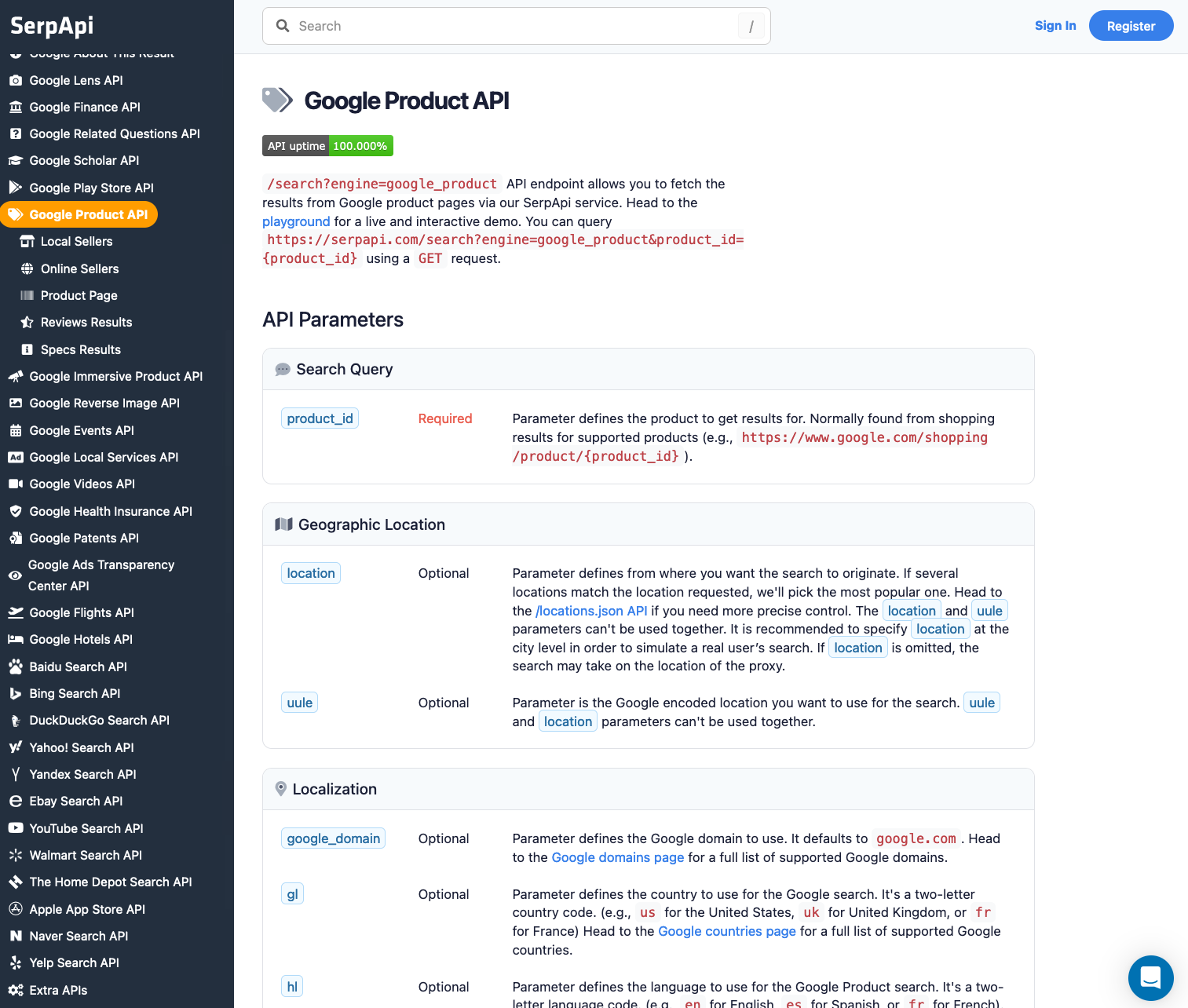The image size is (1188, 1008).
Task: Click the Google Play Store icon
Action: pos(16,188)
